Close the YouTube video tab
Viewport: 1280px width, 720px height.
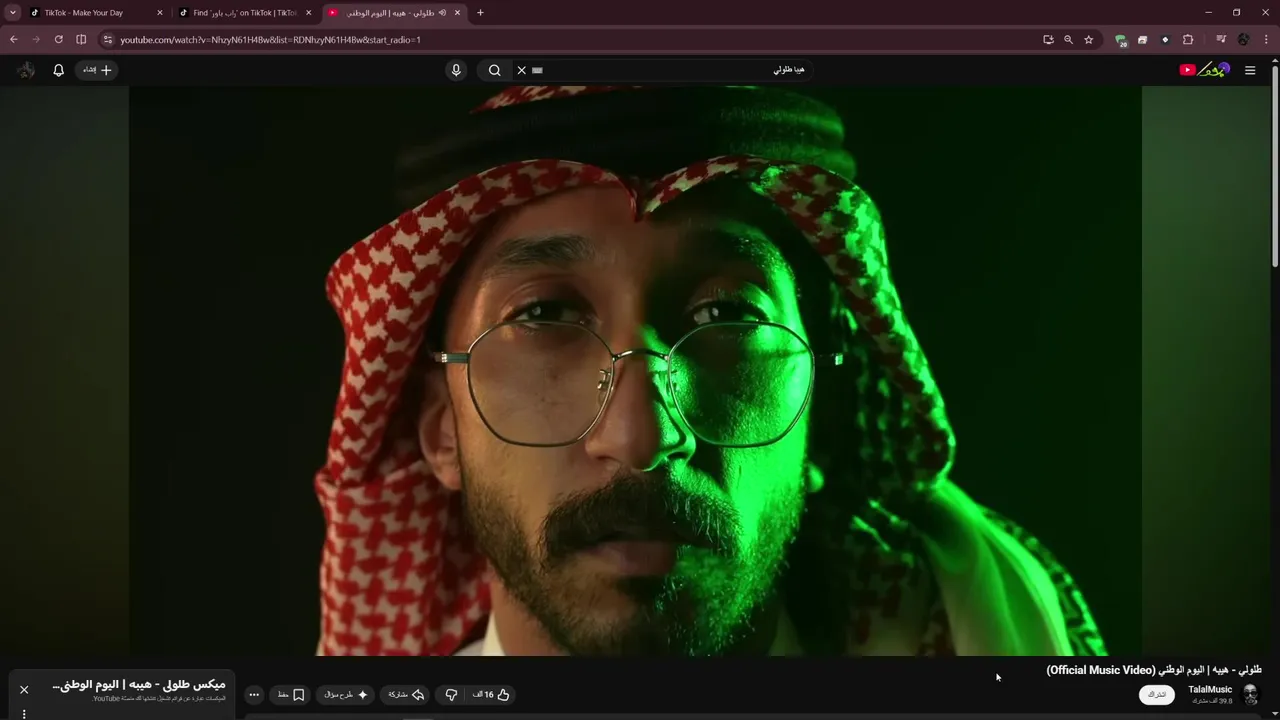click(458, 13)
